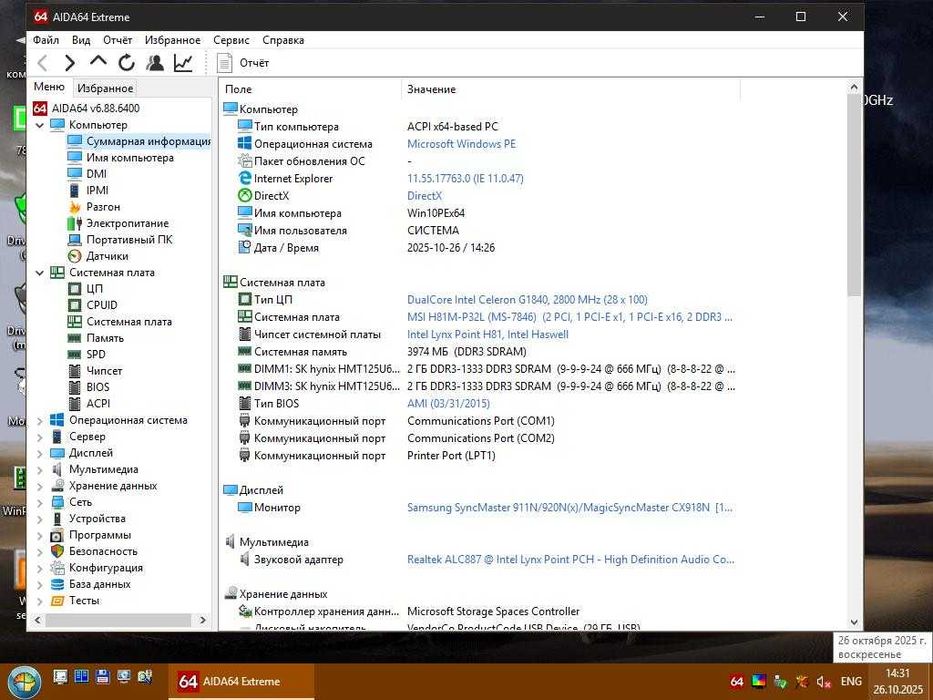Click the muted speaker tray icon

[x=824, y=682]
